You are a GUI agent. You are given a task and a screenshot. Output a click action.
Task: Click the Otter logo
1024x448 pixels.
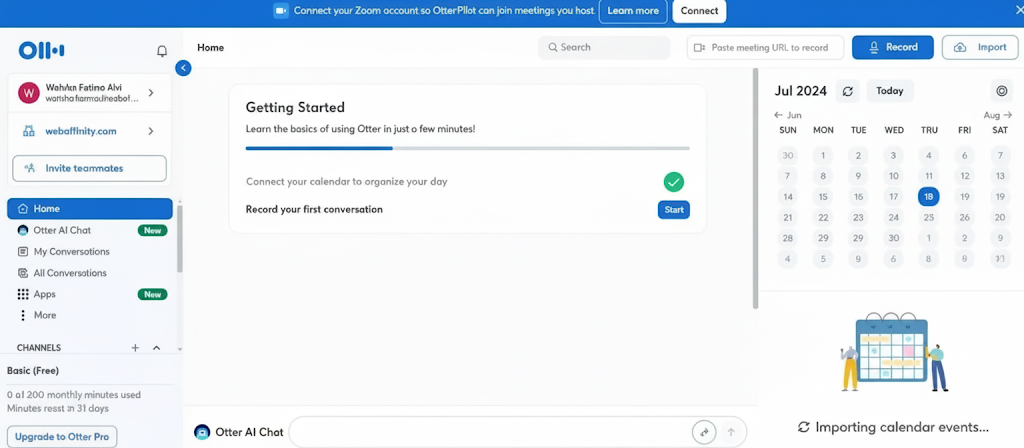41,50
